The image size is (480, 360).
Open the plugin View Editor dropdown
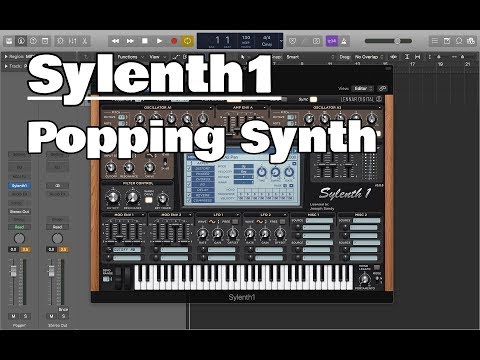pyautogui.click(x=363, y=88)
